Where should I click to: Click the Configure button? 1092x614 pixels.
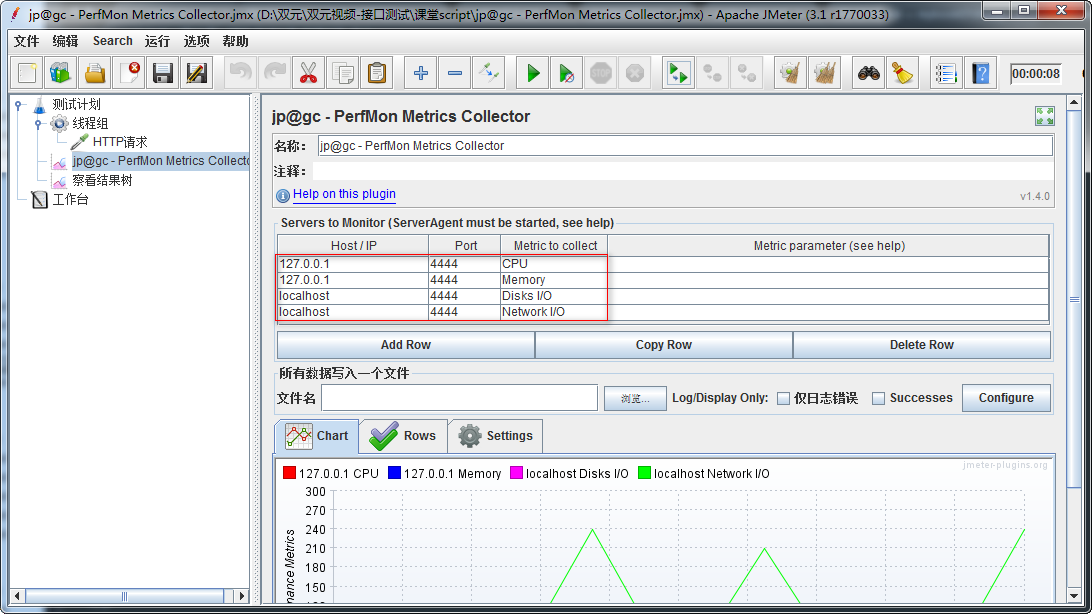point(1006,397)
